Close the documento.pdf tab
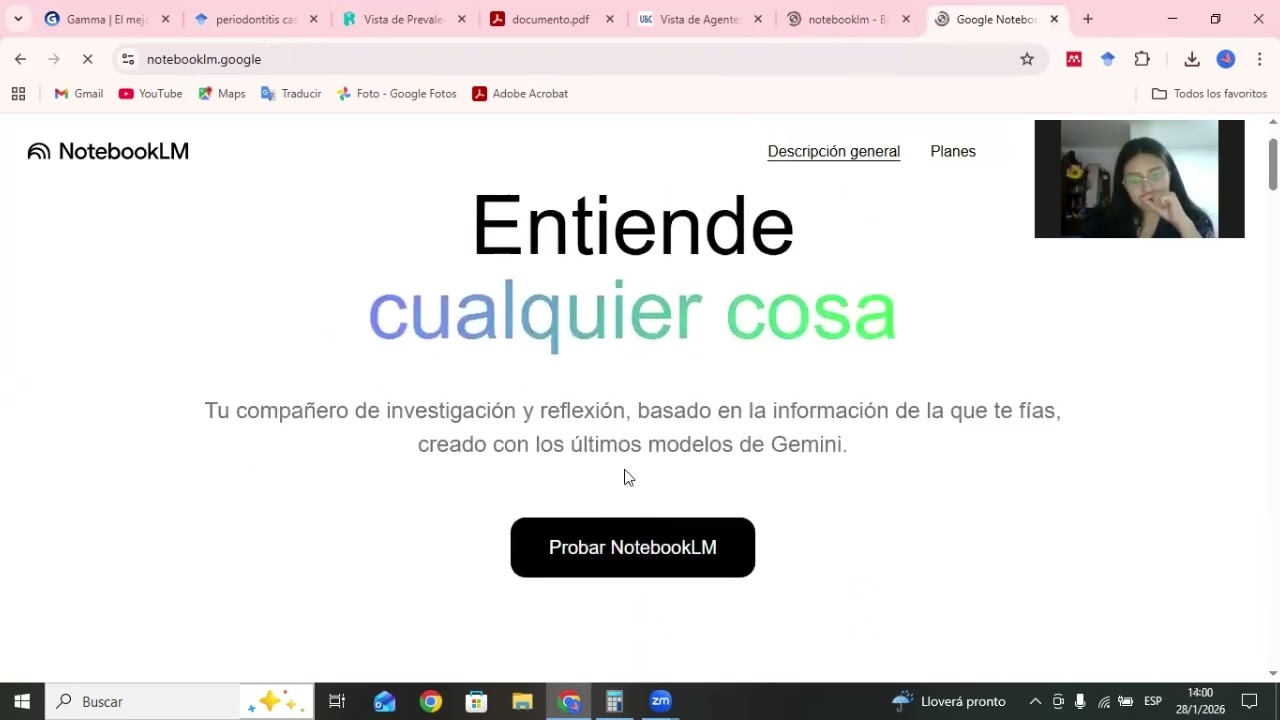This screenshot has width=1280, height=720. point(609,19)
